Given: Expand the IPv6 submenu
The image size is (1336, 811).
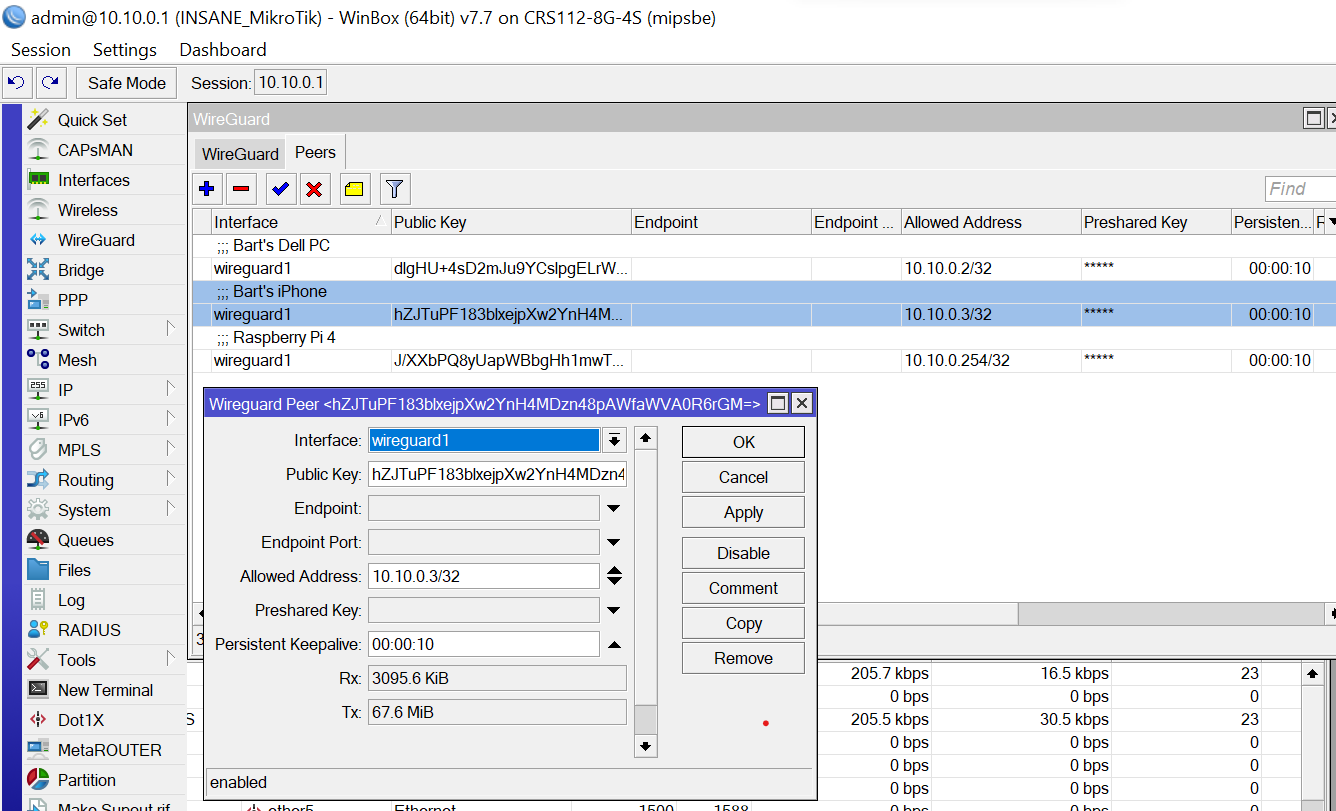Looking at the screenshot, I should [171, 419].
